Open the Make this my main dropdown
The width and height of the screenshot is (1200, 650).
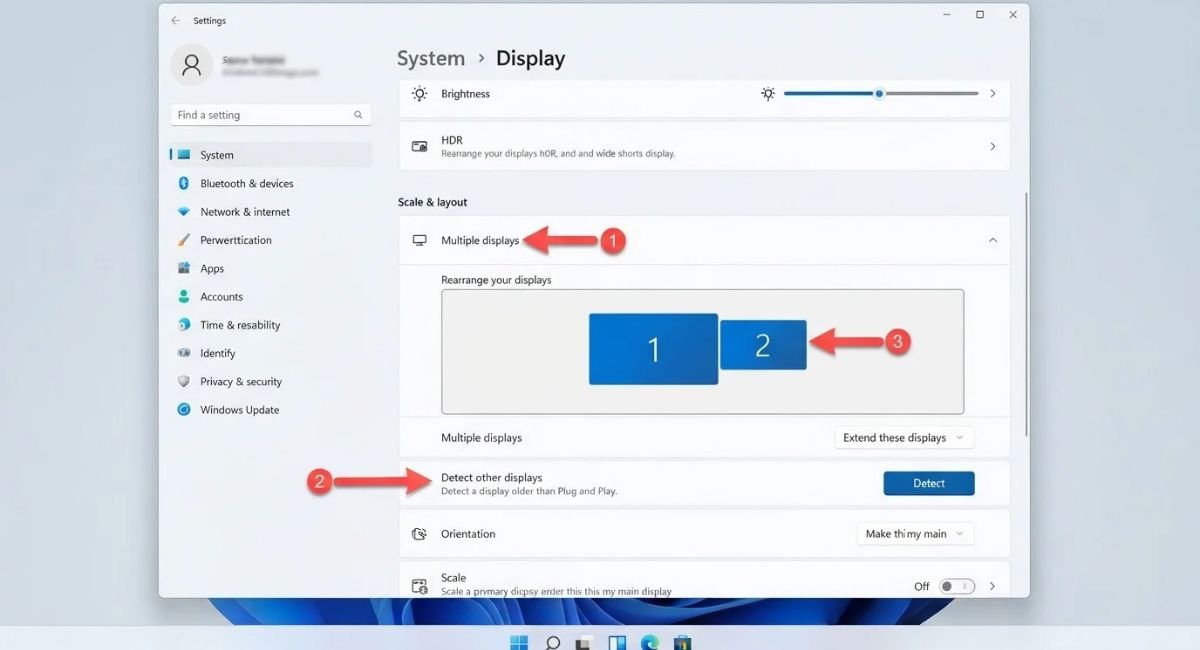915,534
